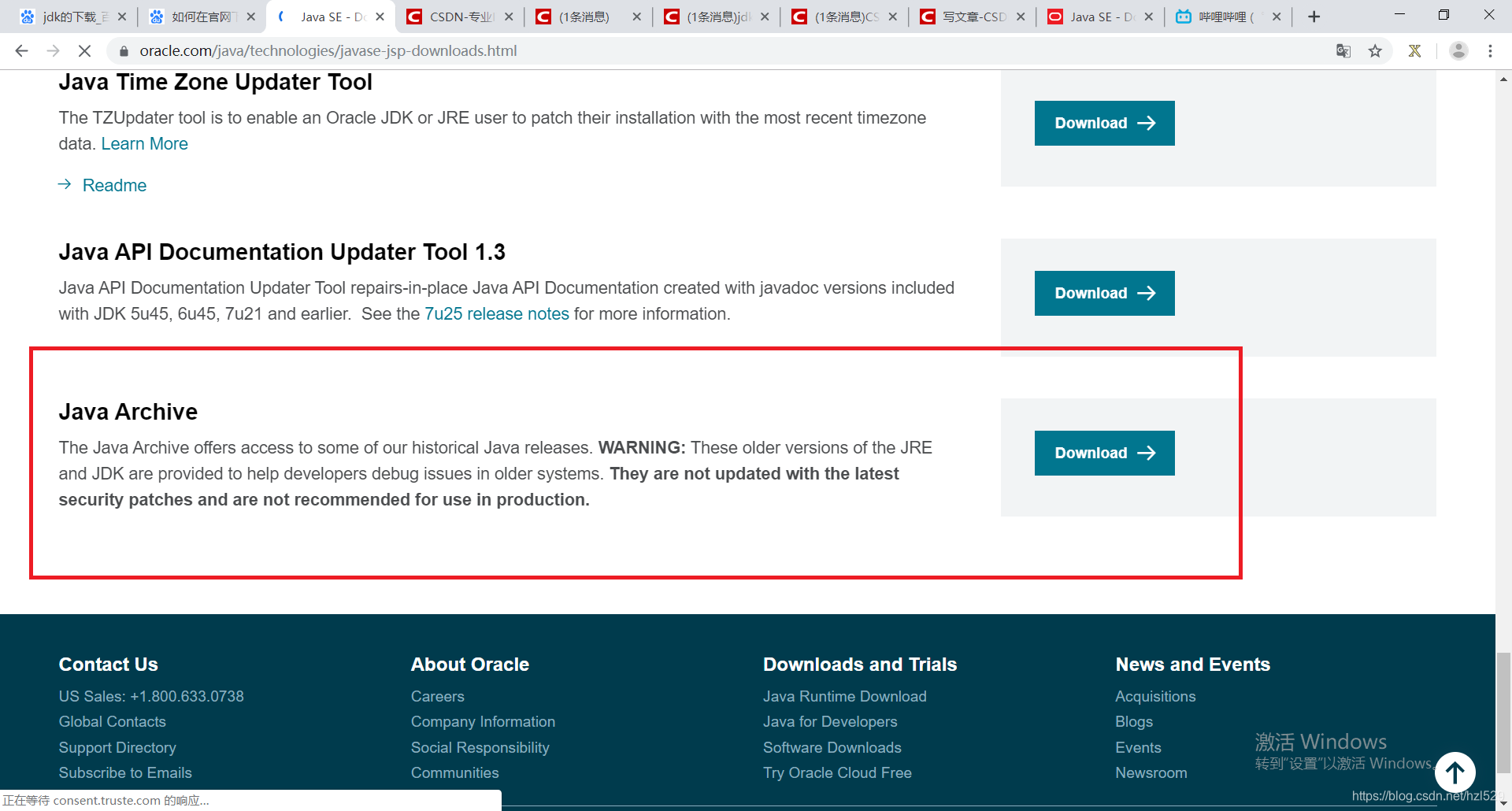Screen dimensions: 1512x811
Task: Open Subscribe to Emails link
Action: 125,772
